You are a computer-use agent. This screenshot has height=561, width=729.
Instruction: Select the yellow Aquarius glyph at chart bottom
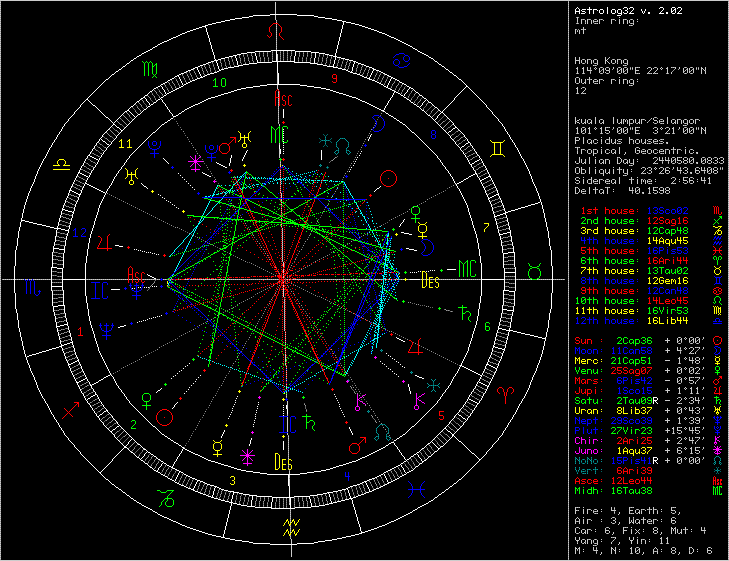click(291, 527)
